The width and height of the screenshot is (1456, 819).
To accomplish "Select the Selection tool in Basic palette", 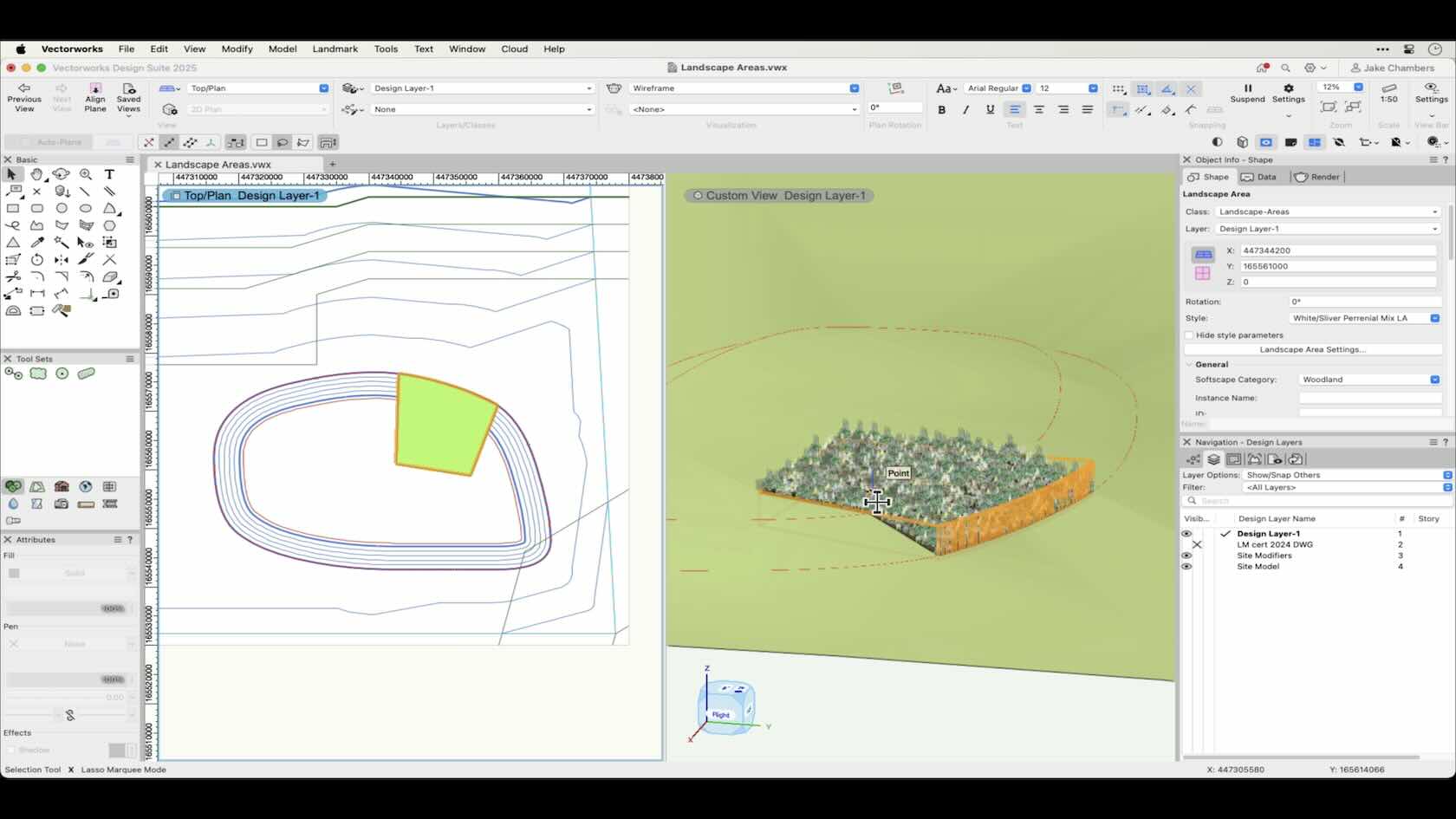I will (x=11, y=174).
